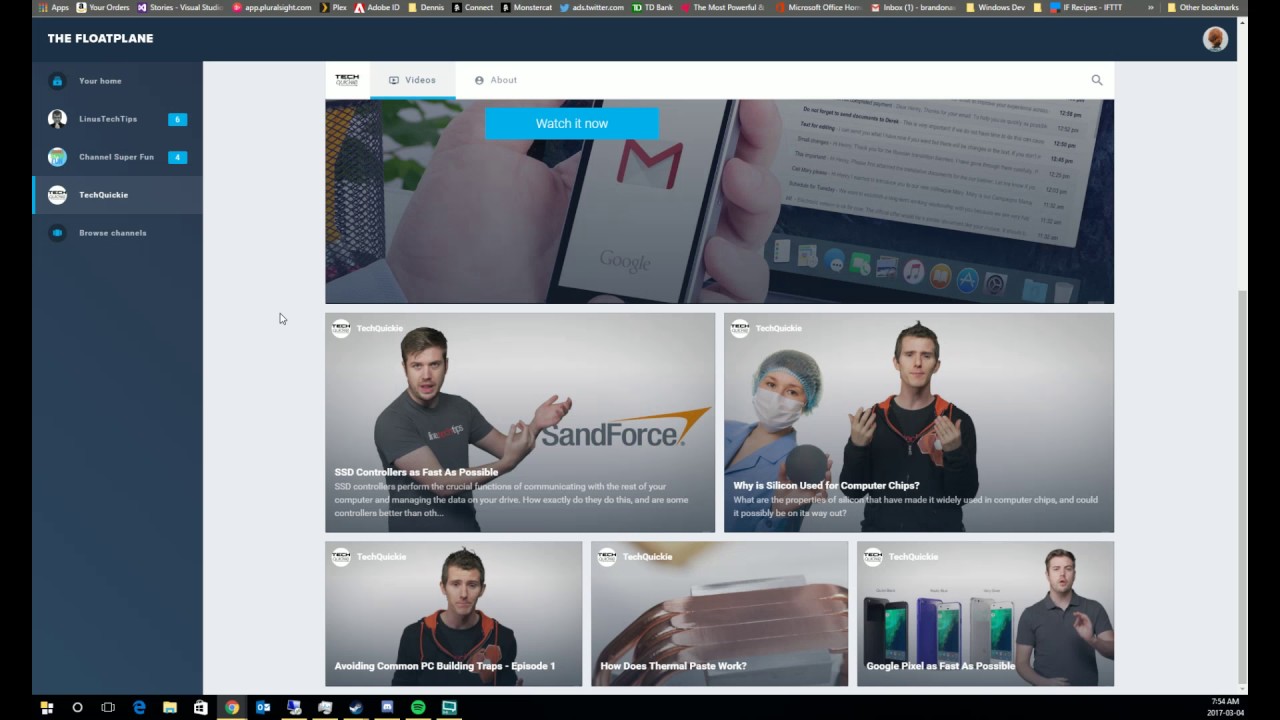Open How Does Thermal Paste Work title

[673, 666]
